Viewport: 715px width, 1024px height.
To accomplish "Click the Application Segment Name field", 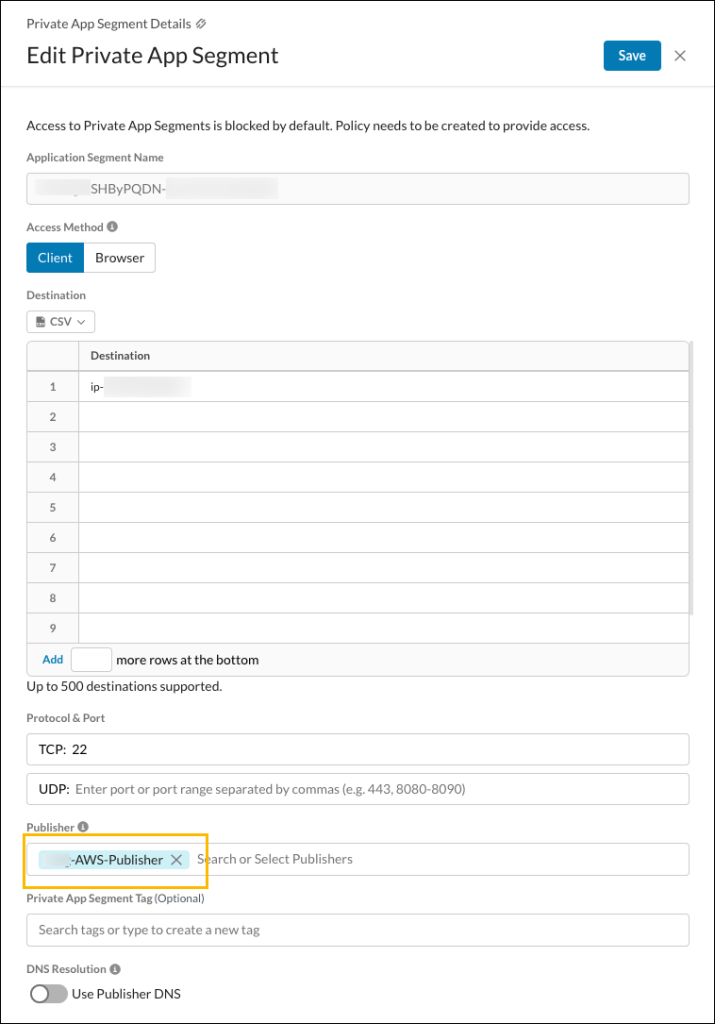I will 358,189.
